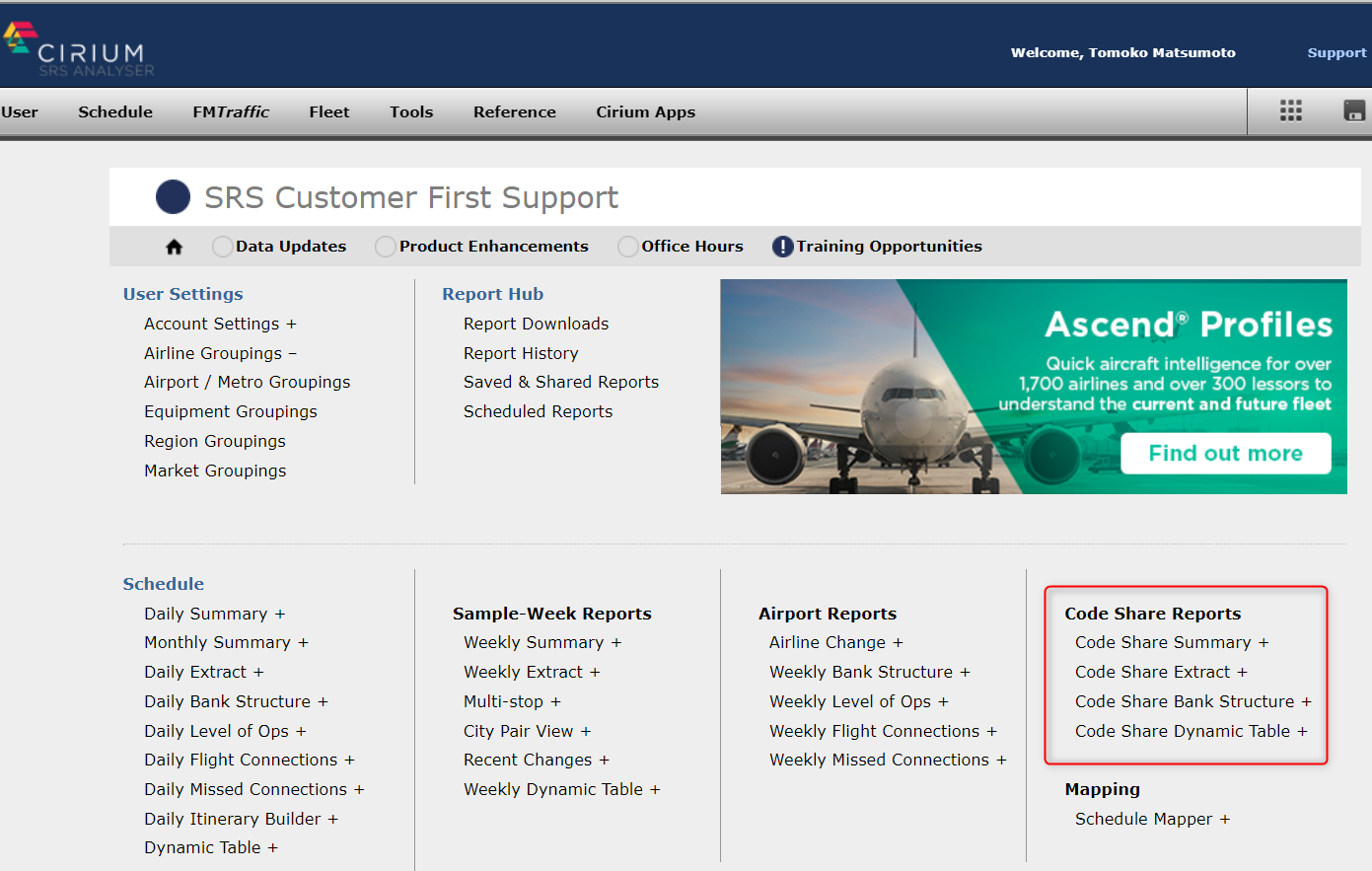The height and width of the screenshot is (871, 1372).
Task: Open Equipment Groupings
Action: pos(231,411)
